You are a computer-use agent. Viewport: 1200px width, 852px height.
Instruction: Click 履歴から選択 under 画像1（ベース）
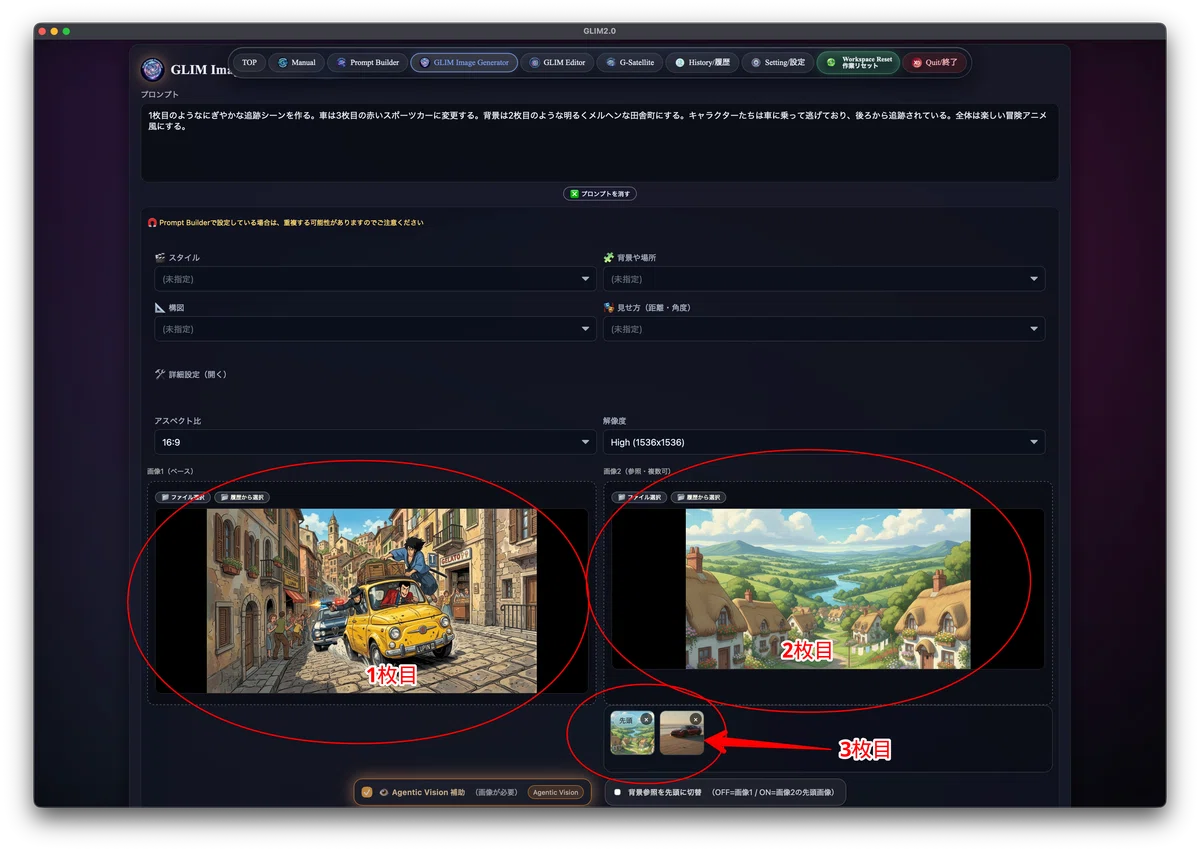point(242,497)
